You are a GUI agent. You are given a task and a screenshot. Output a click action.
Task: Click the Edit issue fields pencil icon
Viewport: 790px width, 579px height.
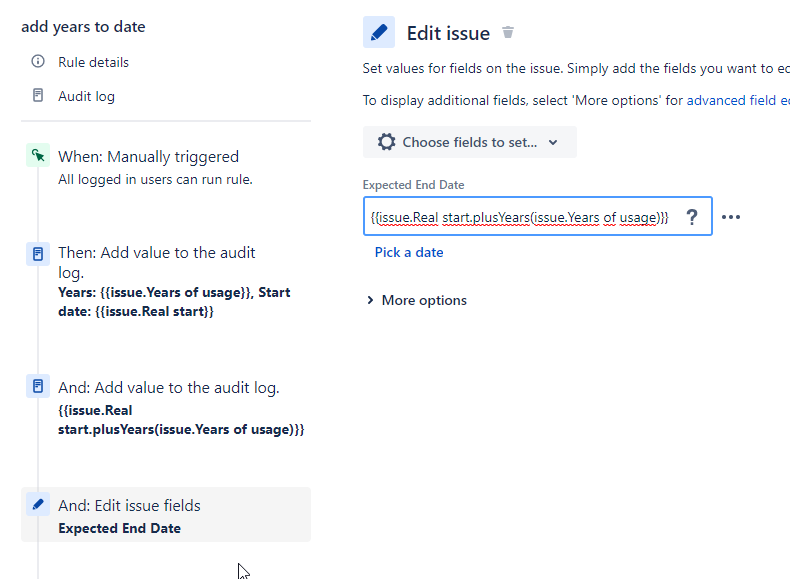coord(38,505)
